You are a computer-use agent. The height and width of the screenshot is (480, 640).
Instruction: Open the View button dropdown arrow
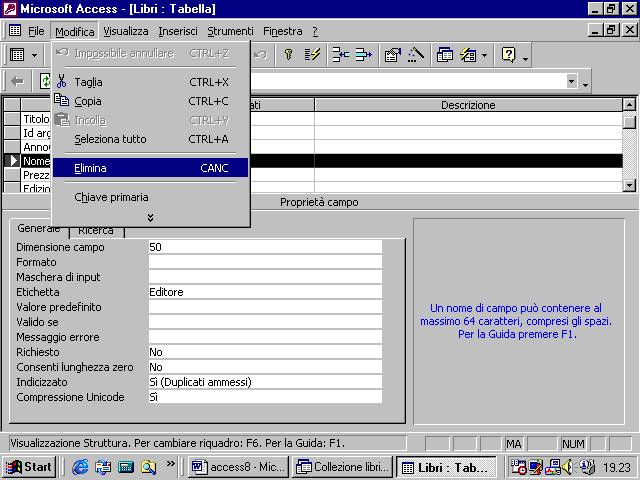tap(34, 55)
